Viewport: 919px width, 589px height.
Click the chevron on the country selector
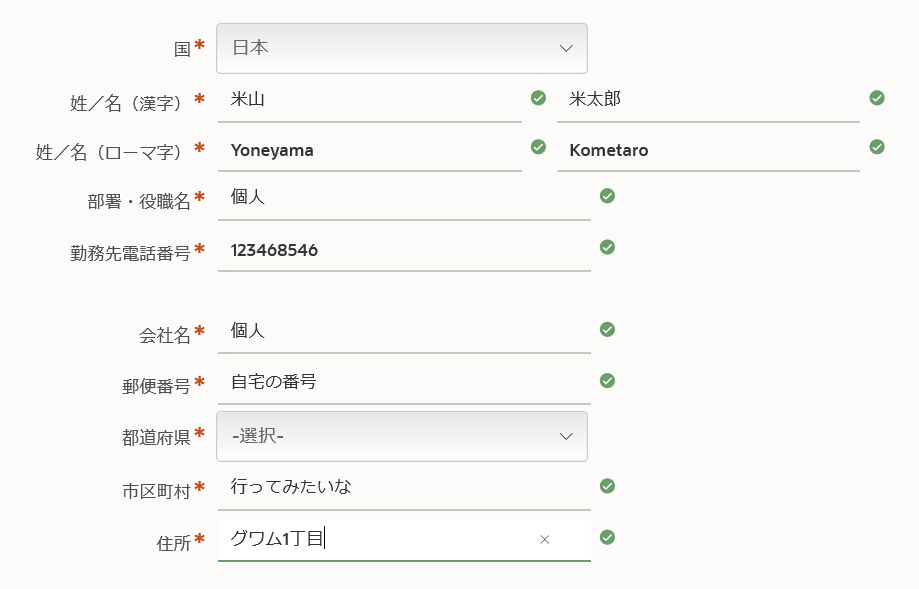565,47
